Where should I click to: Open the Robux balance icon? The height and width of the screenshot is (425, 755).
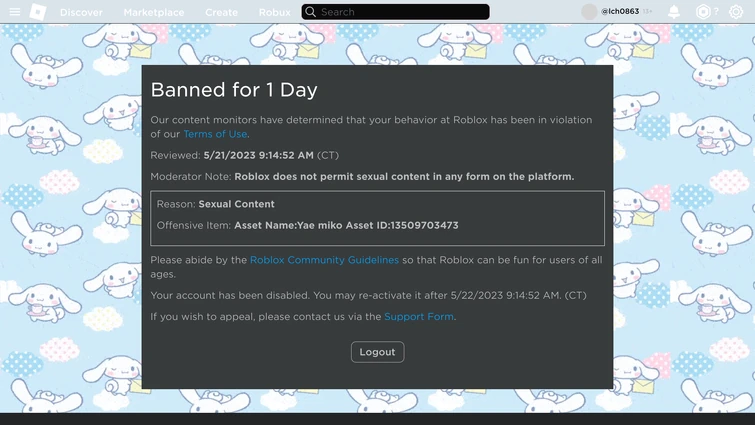pyautogui.click(x=704, y=12)
